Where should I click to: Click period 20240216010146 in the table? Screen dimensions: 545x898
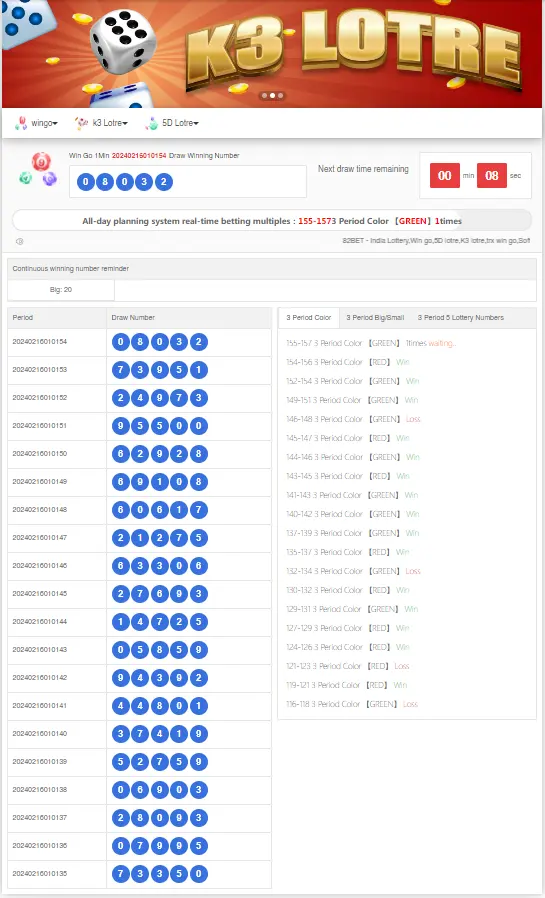40,566
